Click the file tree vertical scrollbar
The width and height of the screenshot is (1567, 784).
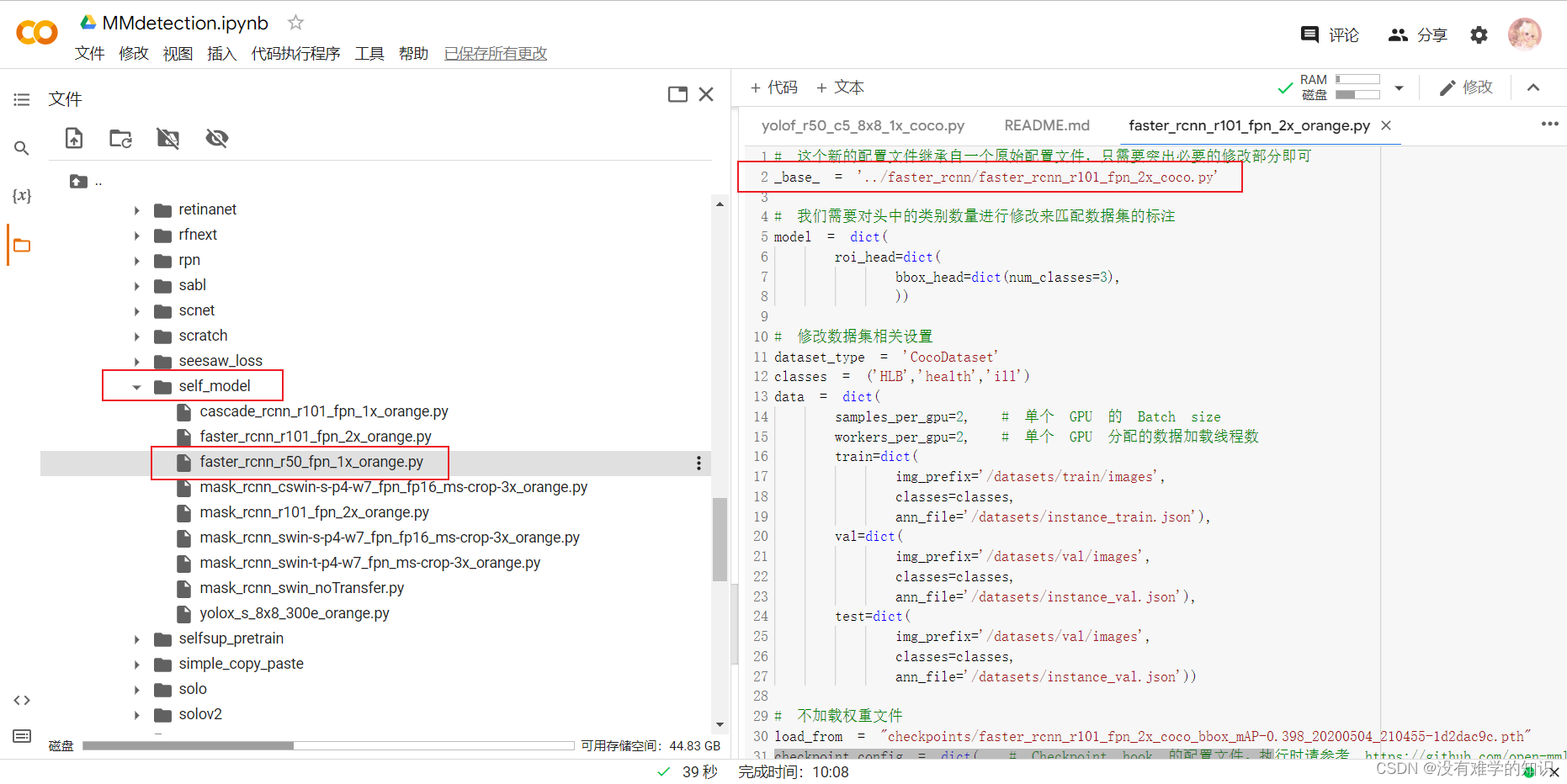720,538
